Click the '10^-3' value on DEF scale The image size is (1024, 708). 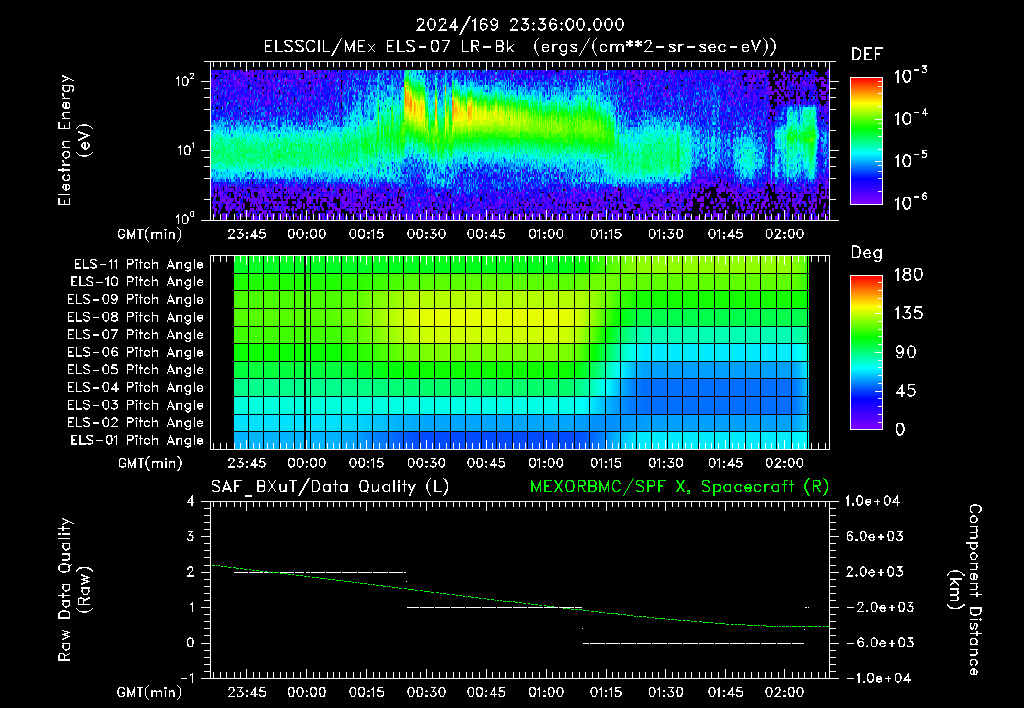[x=910, y=75]
